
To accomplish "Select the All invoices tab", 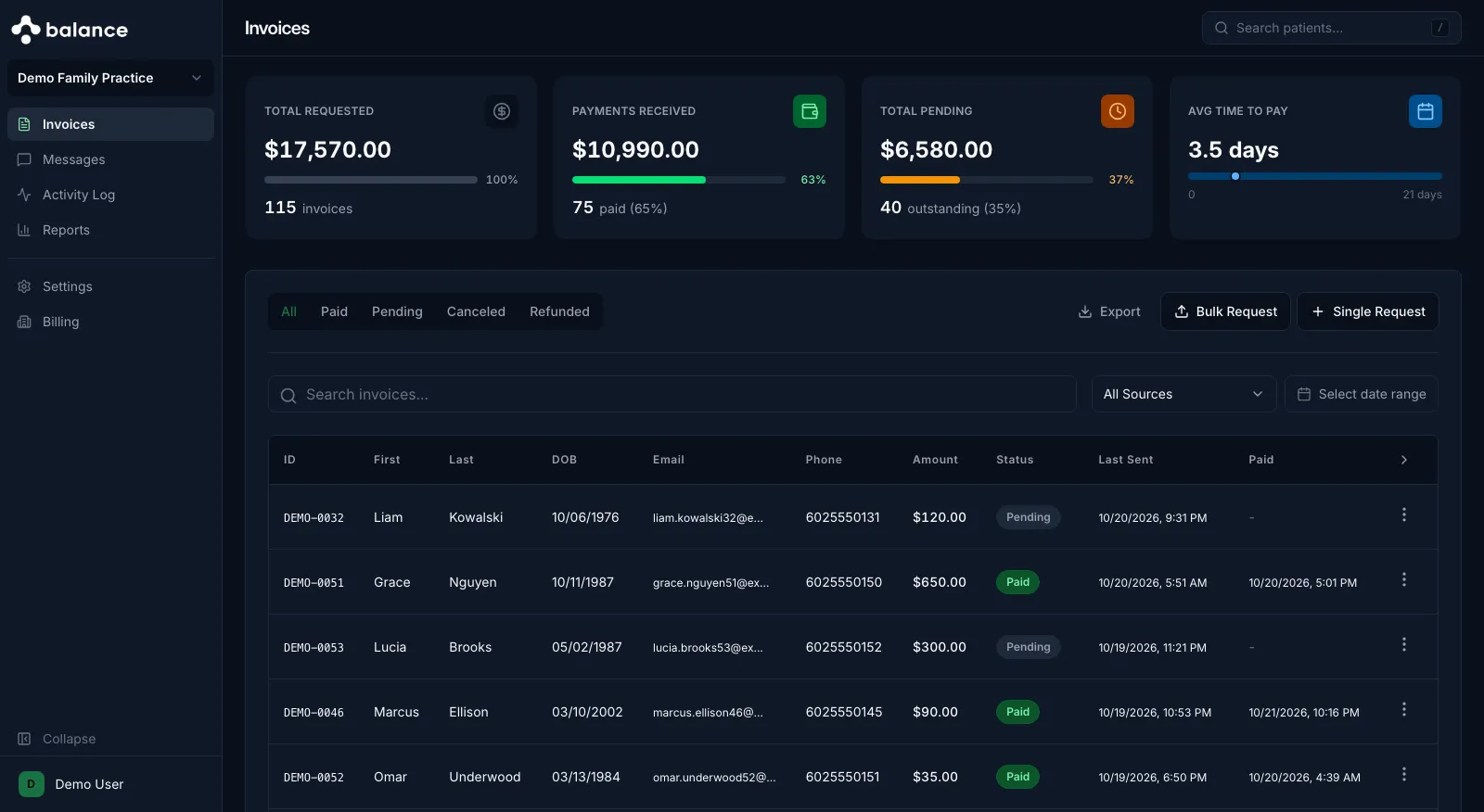I will tap(288, 311).
